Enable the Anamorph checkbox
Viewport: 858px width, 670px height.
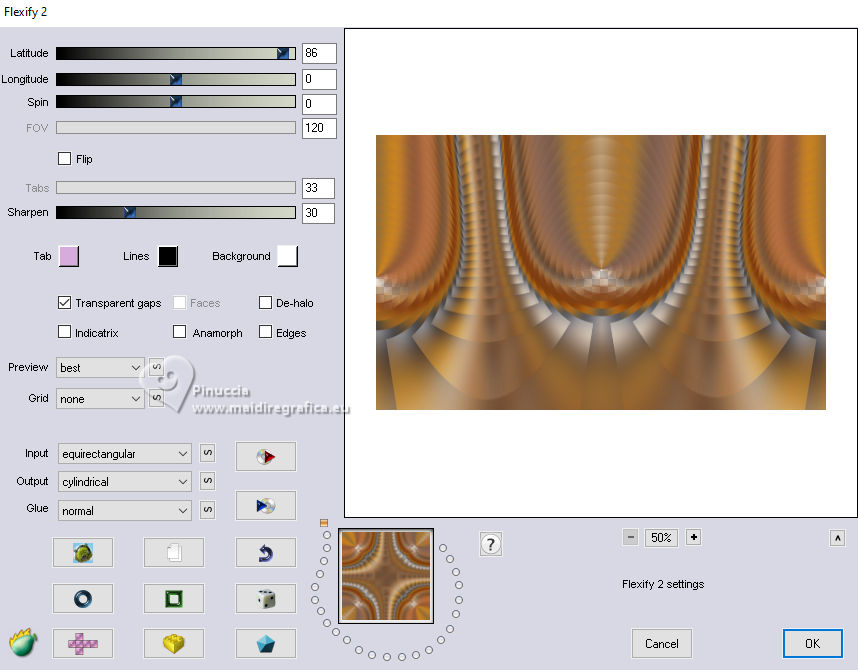pos(179,332)
